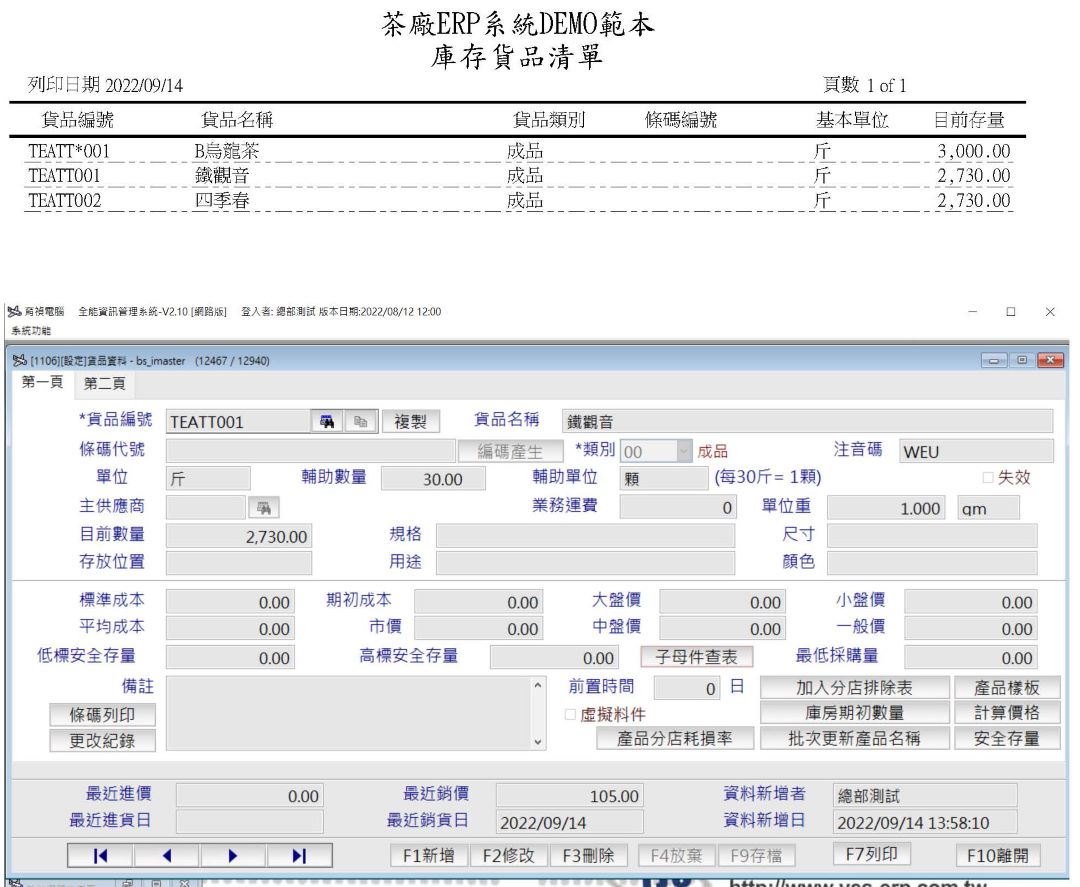
Task: Click the 複製 button
Action: [x=411, y=421]
